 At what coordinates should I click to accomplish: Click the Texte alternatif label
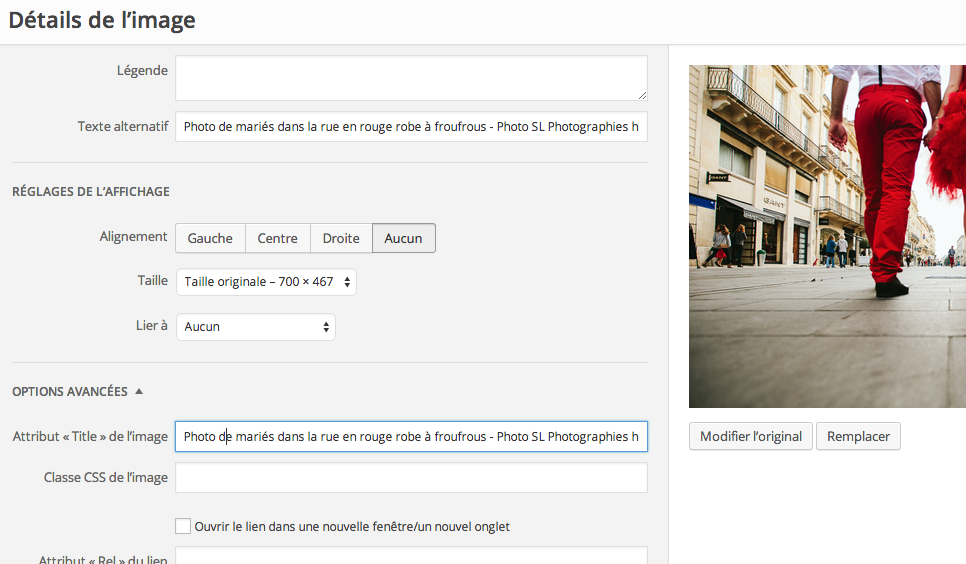(x=123, y=126)
